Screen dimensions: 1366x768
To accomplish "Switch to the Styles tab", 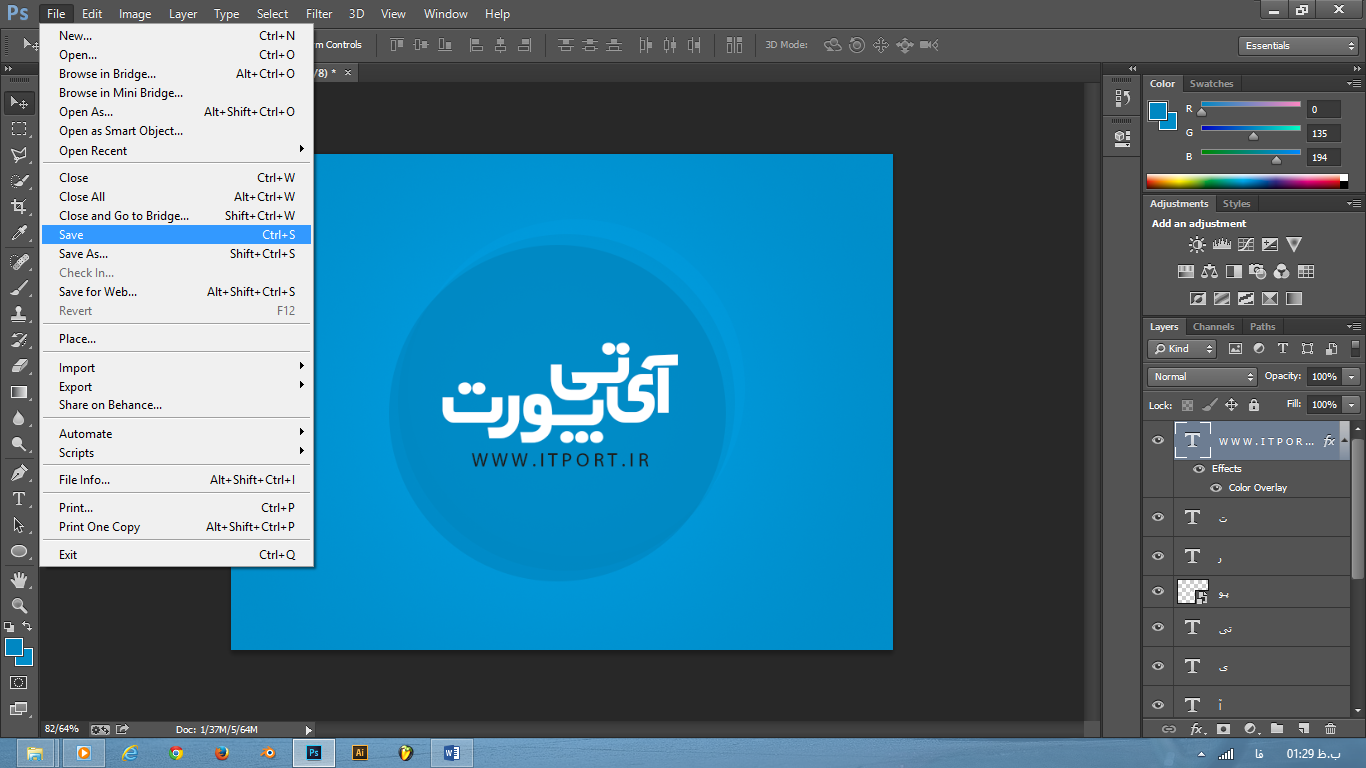I will (1236, 204).
